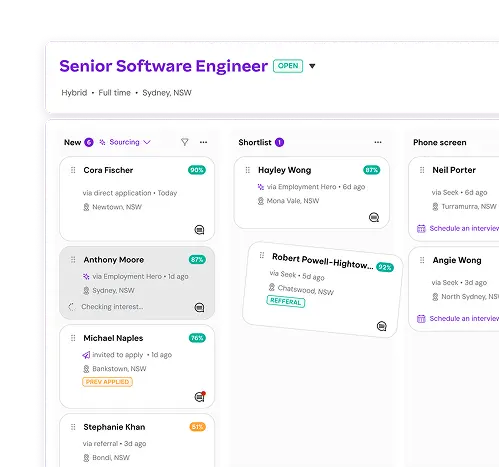Viewport: 499px width, 467px height.
Task: Click 'Bankstown, NSW' location text
Action: [119, 369]
